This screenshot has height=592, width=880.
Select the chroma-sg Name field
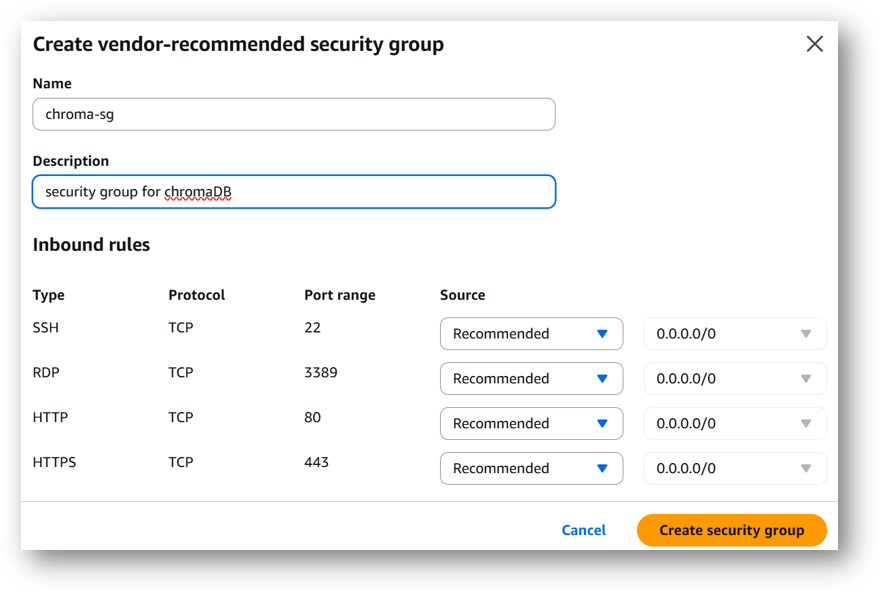tap(294, 114)
